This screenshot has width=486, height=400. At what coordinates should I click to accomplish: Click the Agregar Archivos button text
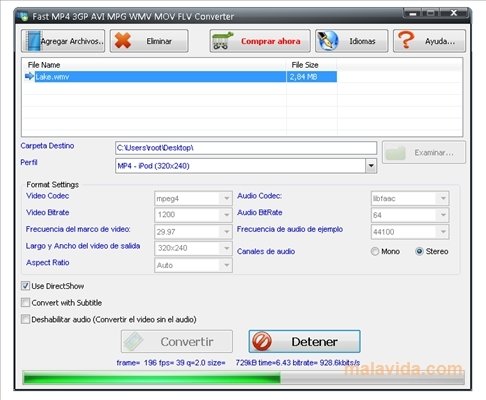point(72,41)
